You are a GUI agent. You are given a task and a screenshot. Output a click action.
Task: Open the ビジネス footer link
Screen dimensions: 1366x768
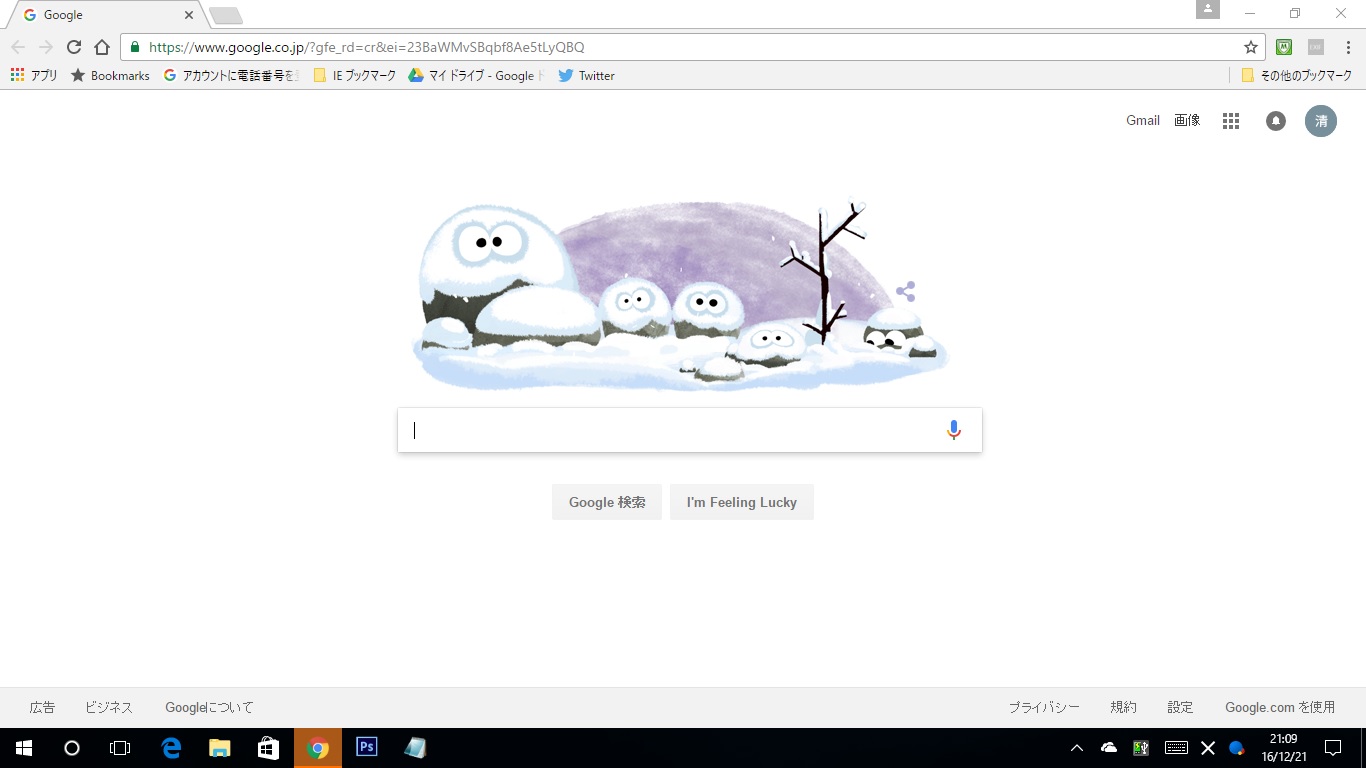(x=109, y=707)
